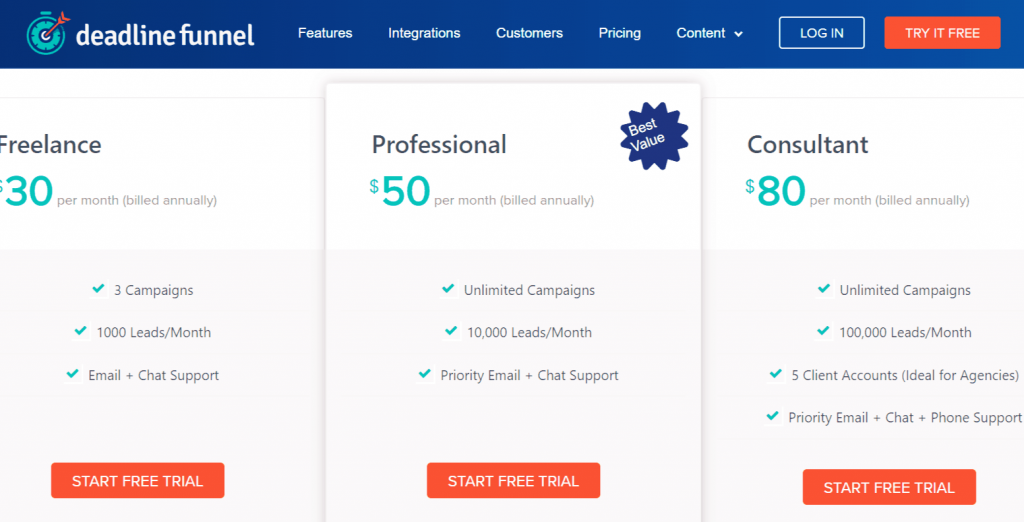Click the deadline funnel wordmark text

point(165,34)
